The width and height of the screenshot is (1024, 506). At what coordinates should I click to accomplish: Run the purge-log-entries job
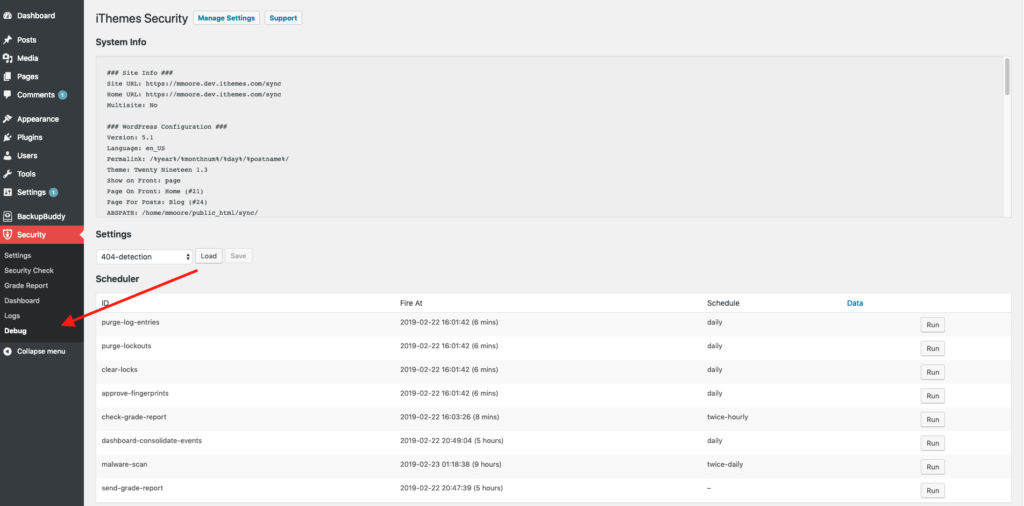(933, 324)
